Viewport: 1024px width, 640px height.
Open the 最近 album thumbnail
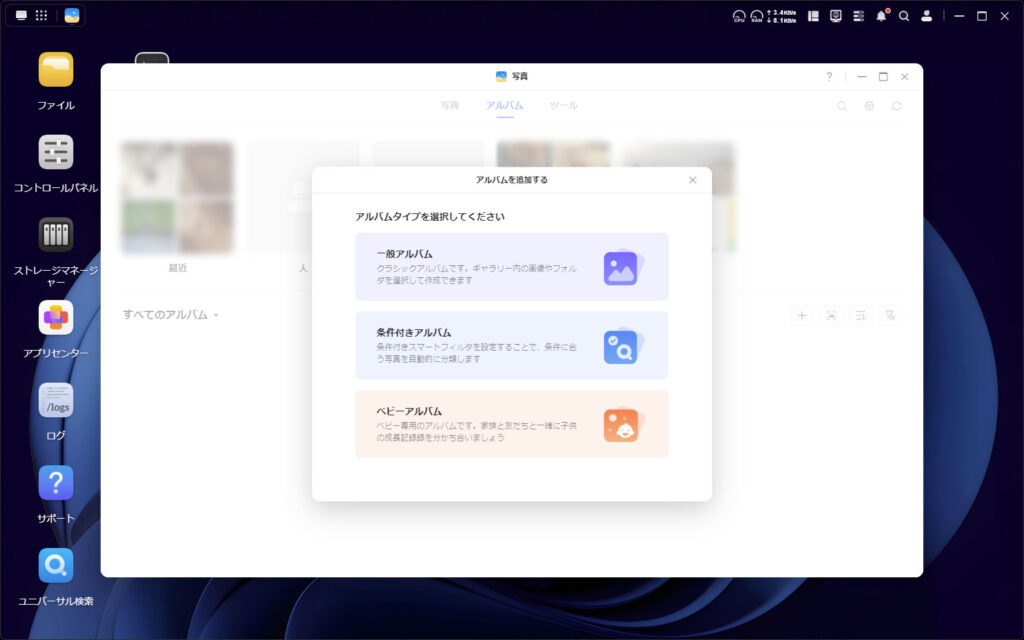pos(177,198)
